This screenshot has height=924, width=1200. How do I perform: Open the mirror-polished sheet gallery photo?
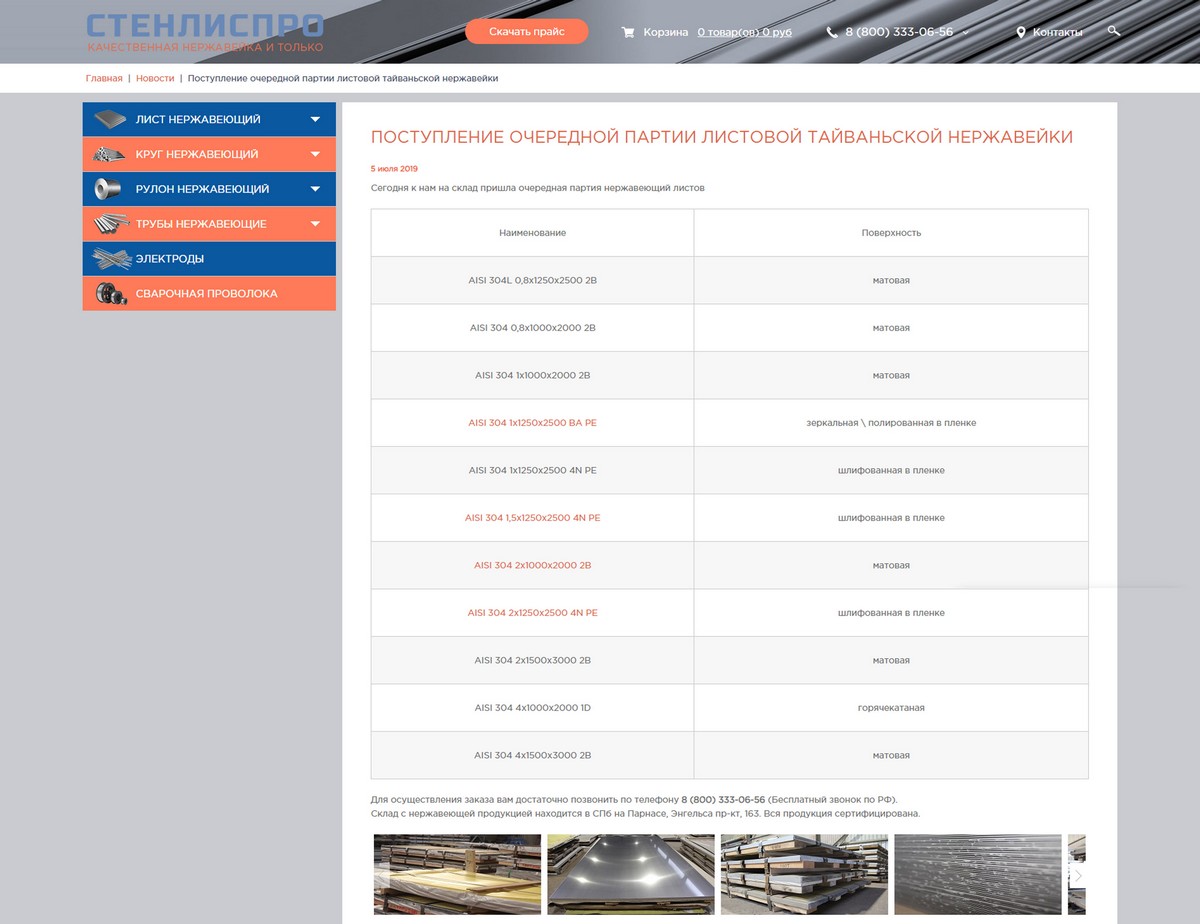[631, 875]
